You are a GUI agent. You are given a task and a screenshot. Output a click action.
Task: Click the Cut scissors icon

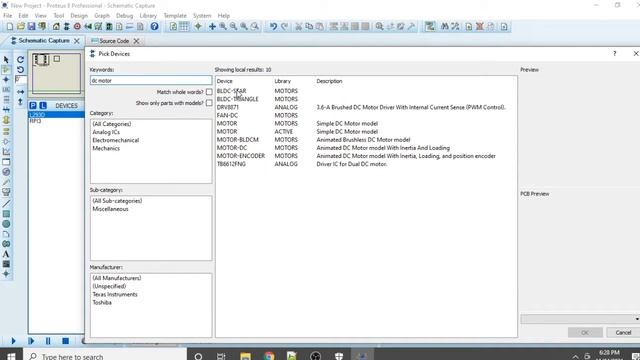(x=298, y=27)
